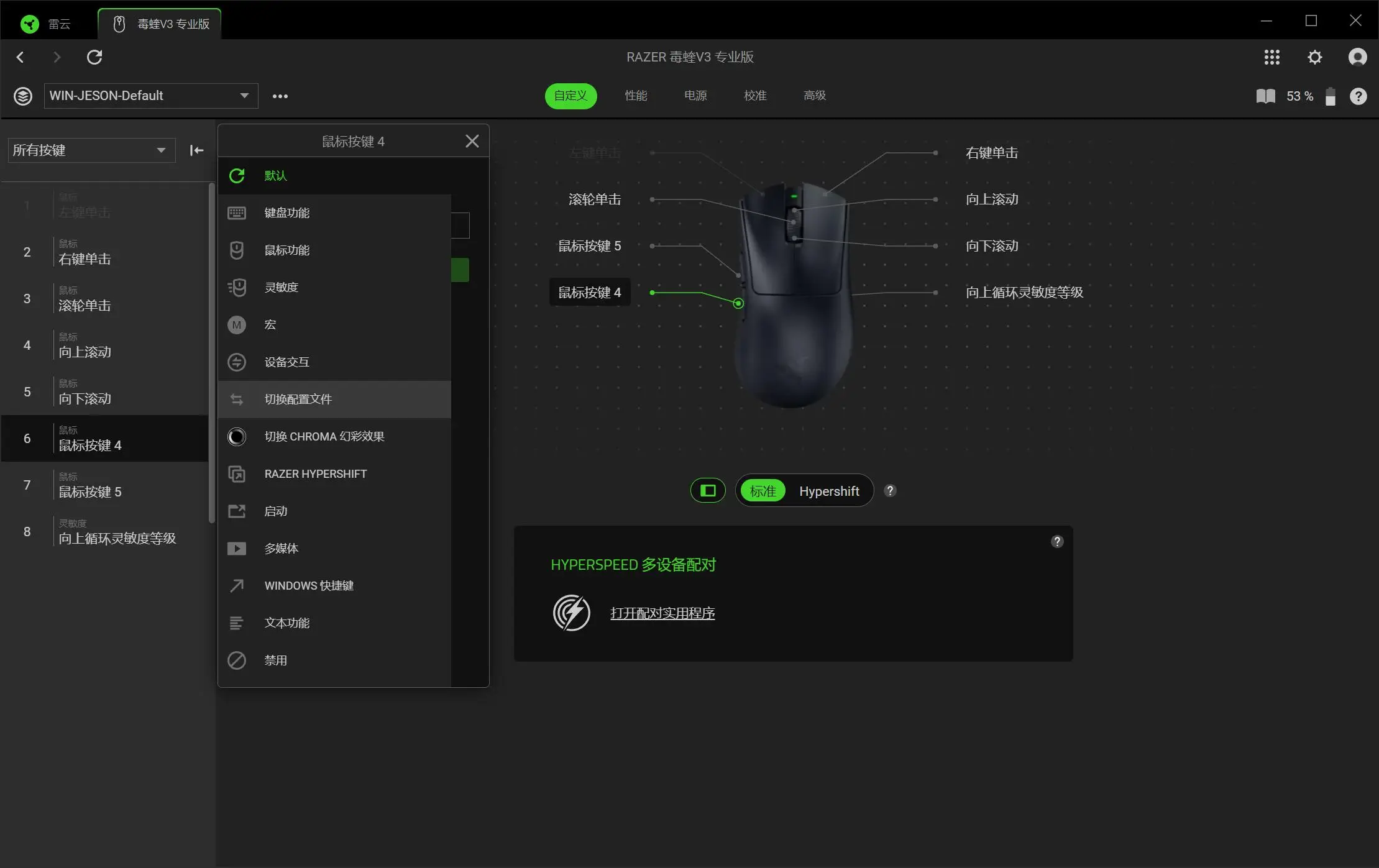Open the user guide book icon
Screen dimensions: 1379x868
tap(1265, 96)
